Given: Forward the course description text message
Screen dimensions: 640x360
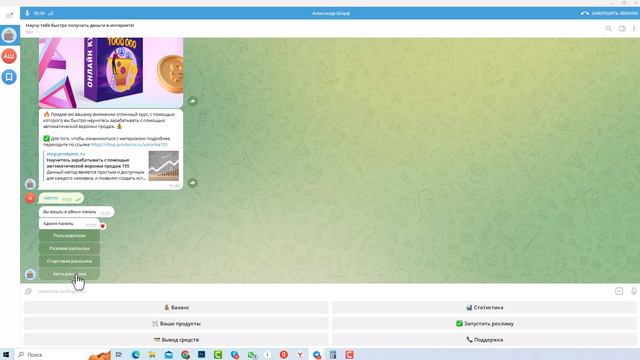Looking at the screenshot, I should 193,182.
